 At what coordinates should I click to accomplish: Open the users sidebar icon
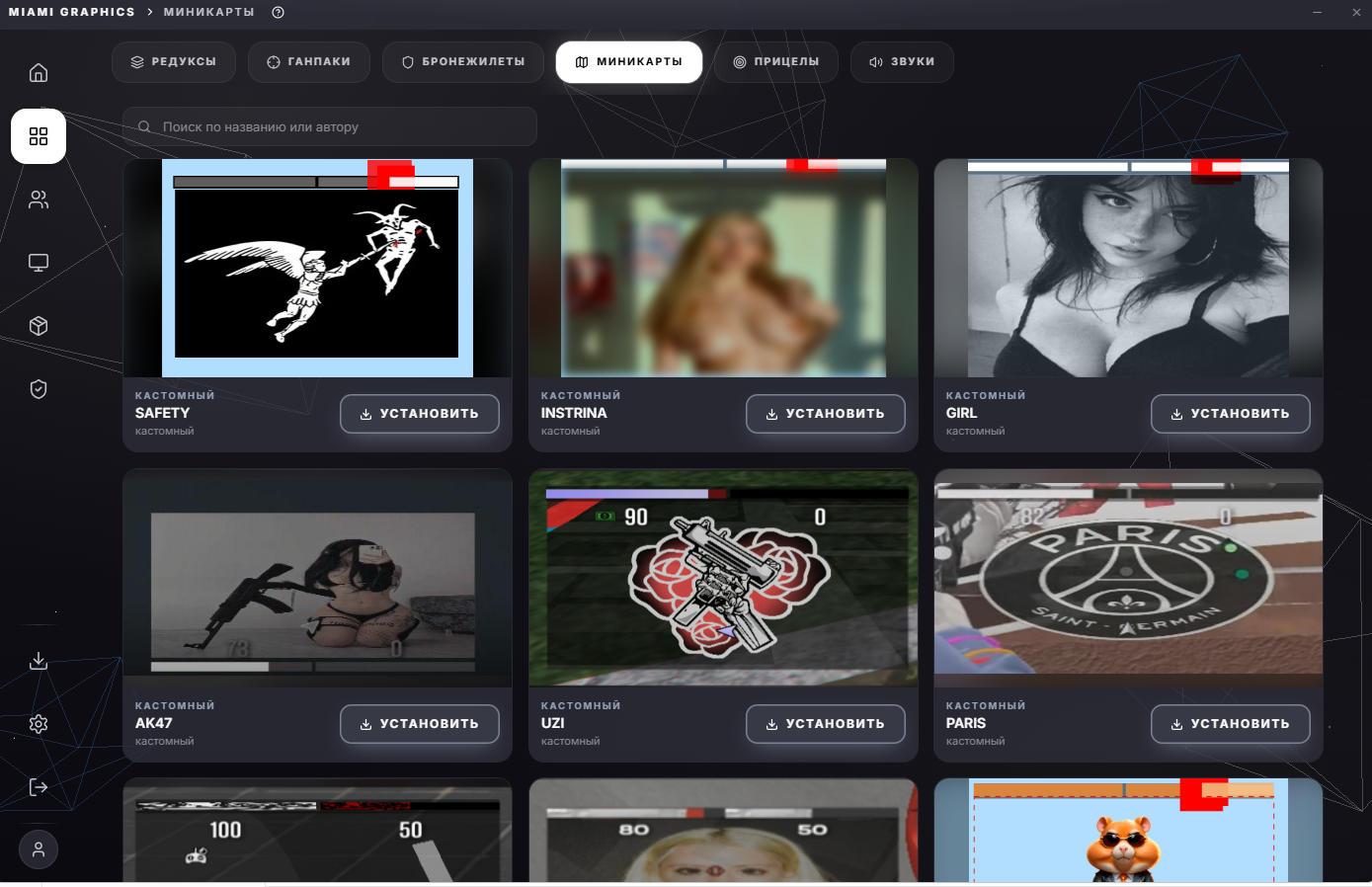pyautogui.click(x=39, y=200)
